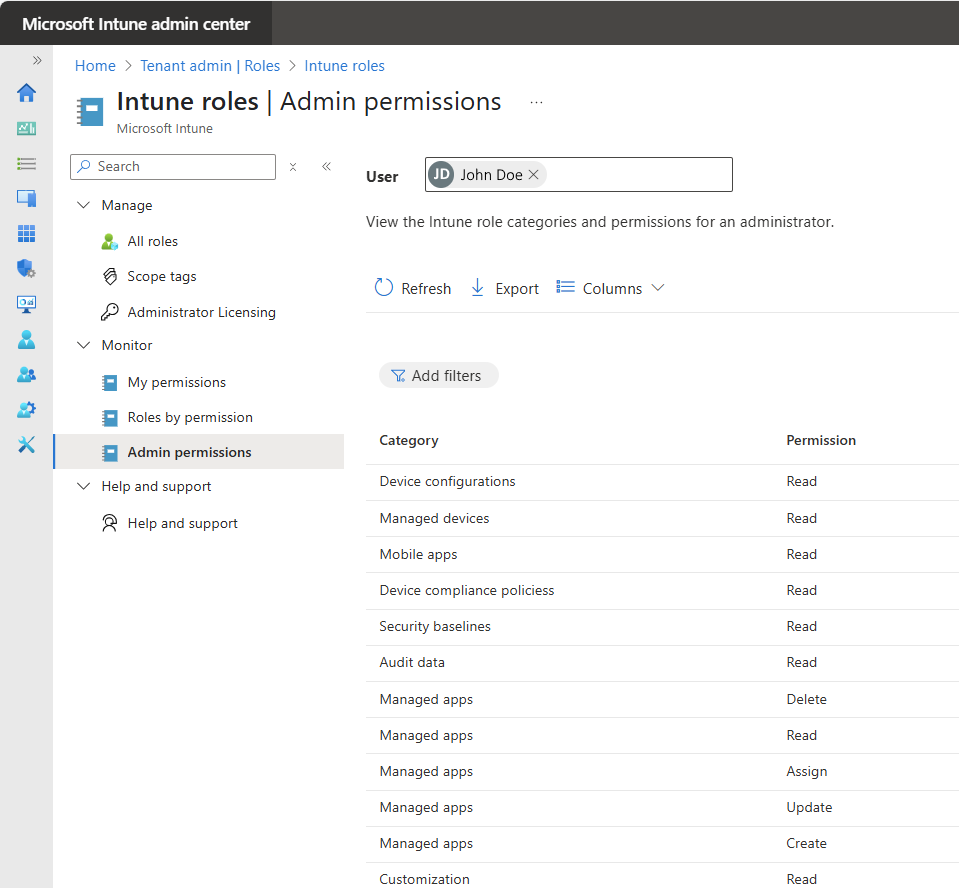Open the Dashboard icon in left rail

27,128
